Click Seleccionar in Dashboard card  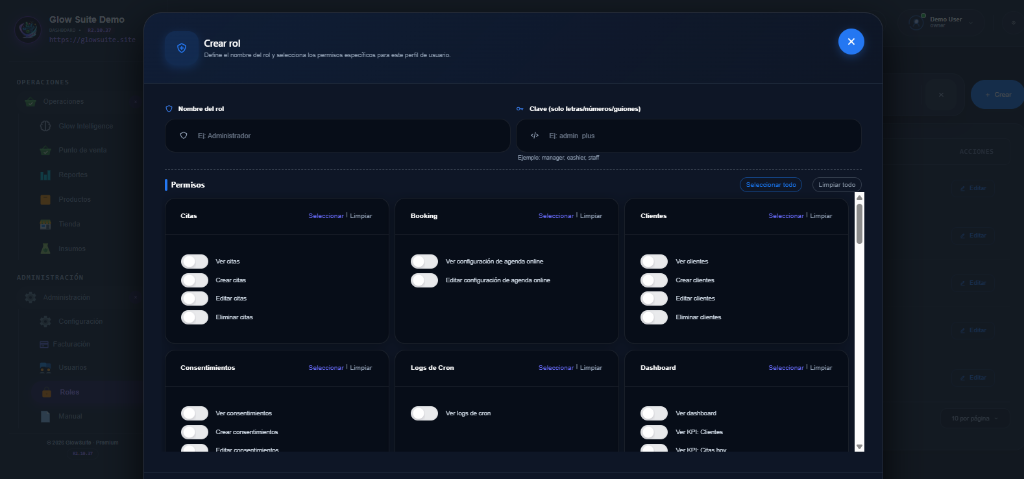[786, 368]
